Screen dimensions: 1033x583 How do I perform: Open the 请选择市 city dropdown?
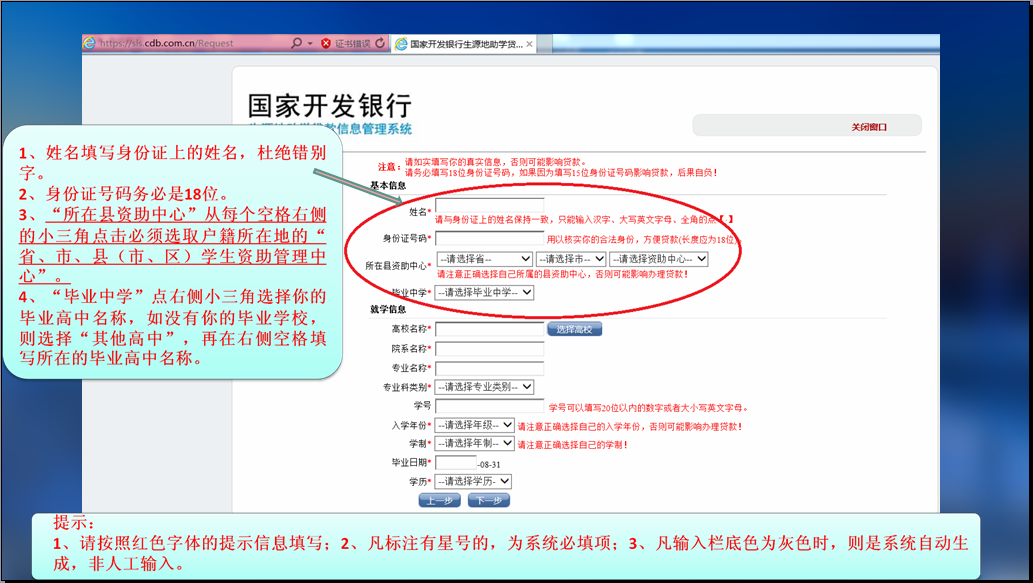click(x=570, y=259)
